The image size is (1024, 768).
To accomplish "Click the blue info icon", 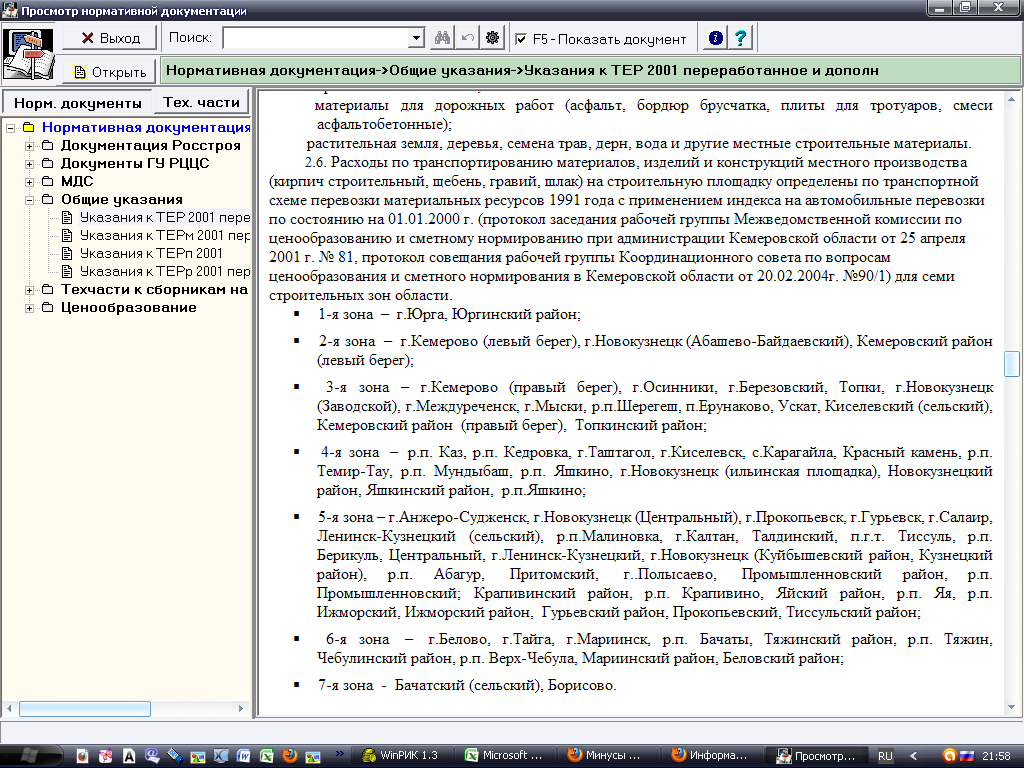I will [715, 39].
